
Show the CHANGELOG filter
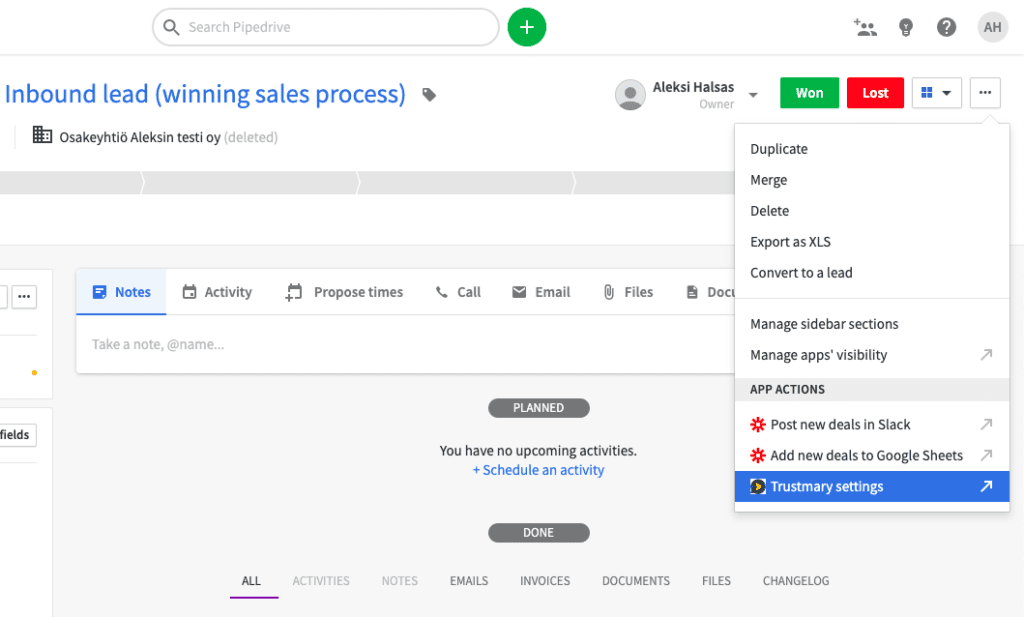796,581
